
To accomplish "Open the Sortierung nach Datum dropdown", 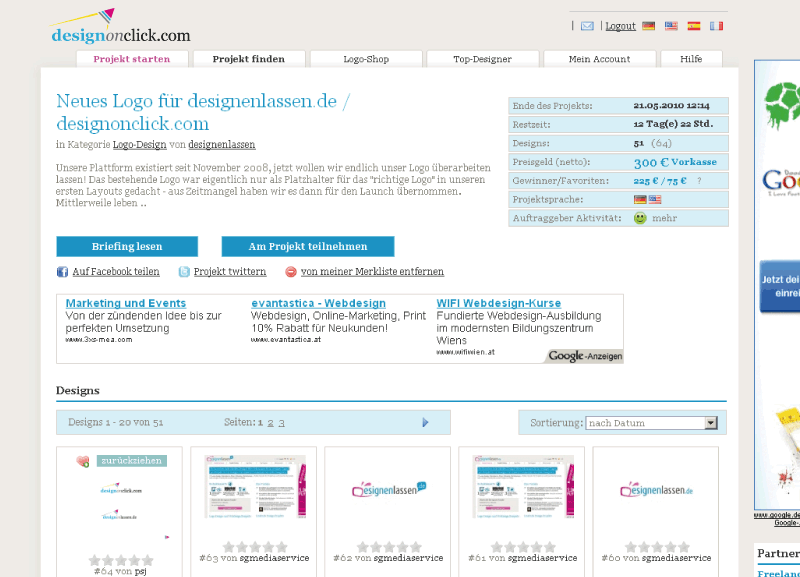I will (x=652, y=423).
